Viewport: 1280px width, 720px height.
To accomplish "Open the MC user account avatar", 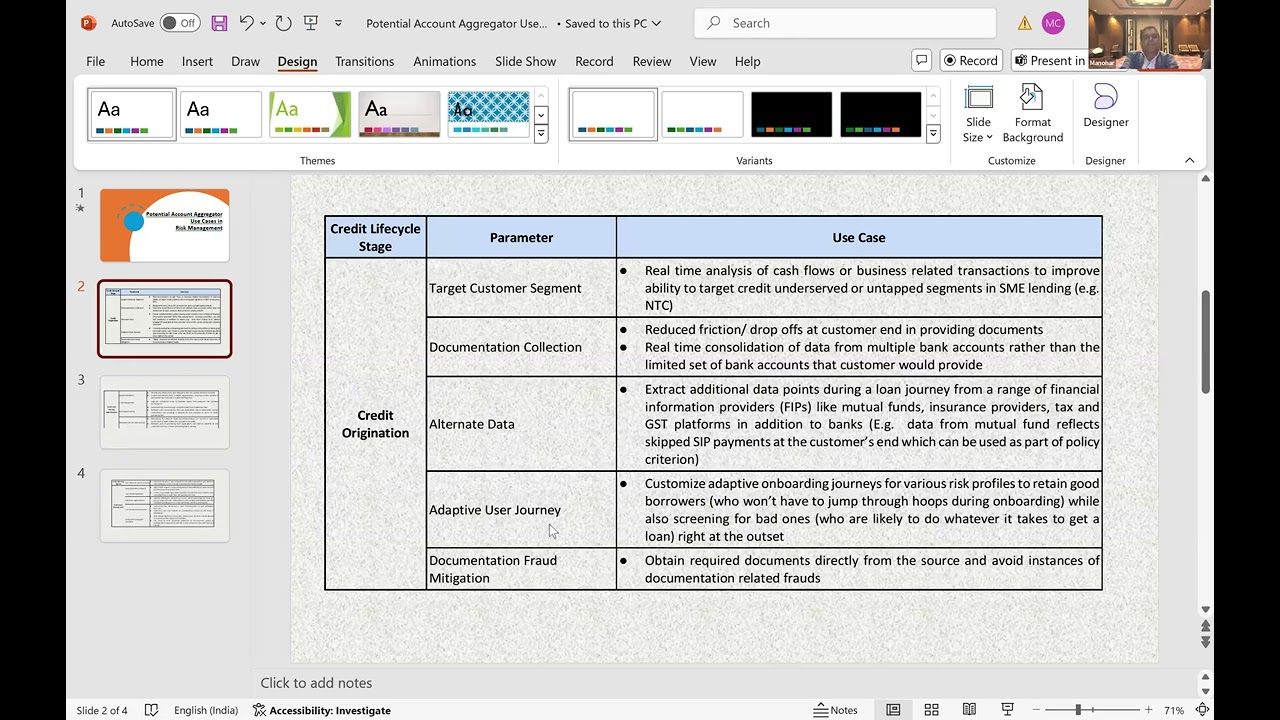I will coord(1052,23).
